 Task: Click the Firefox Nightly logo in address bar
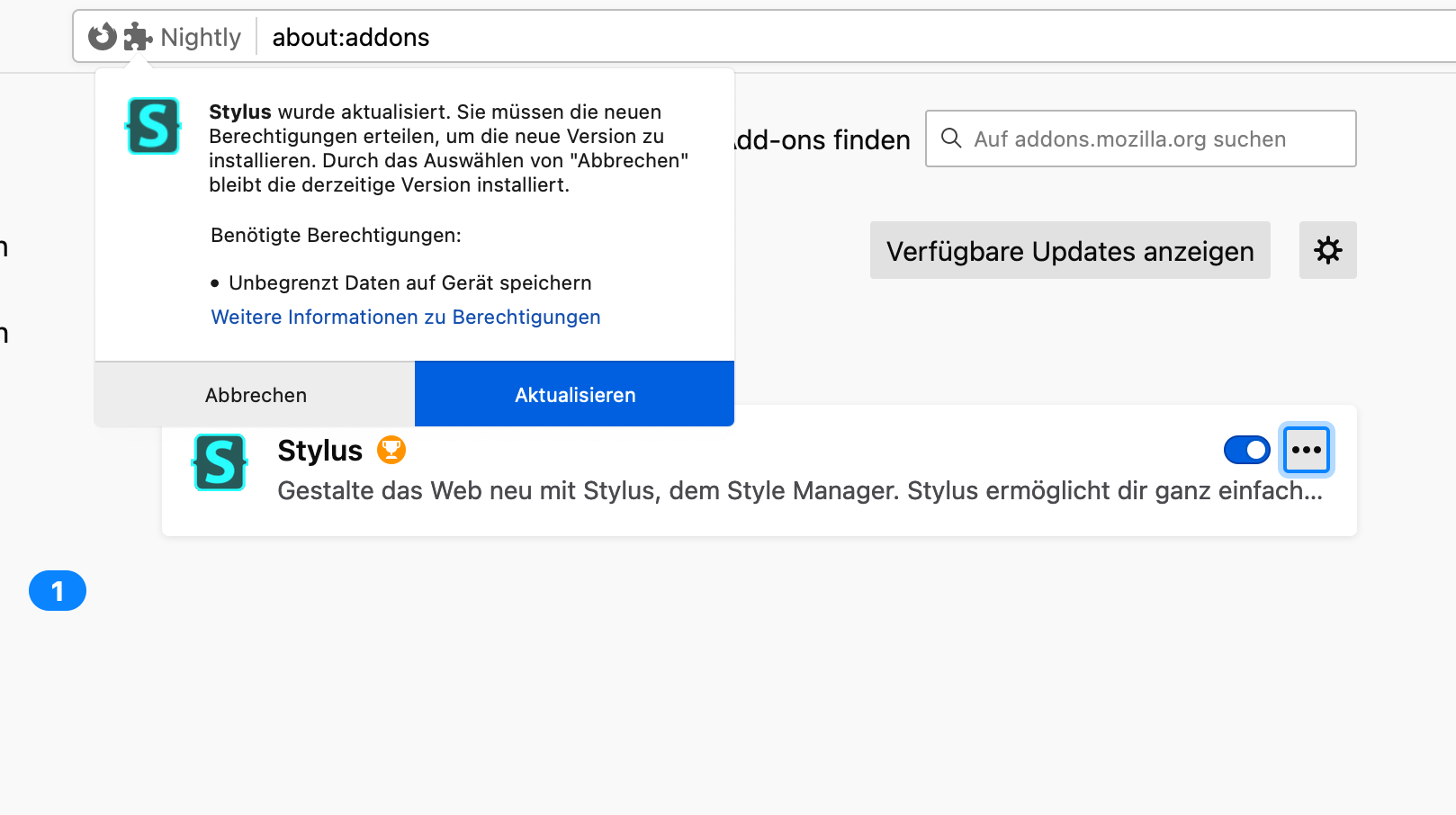[x=103, y=37]
